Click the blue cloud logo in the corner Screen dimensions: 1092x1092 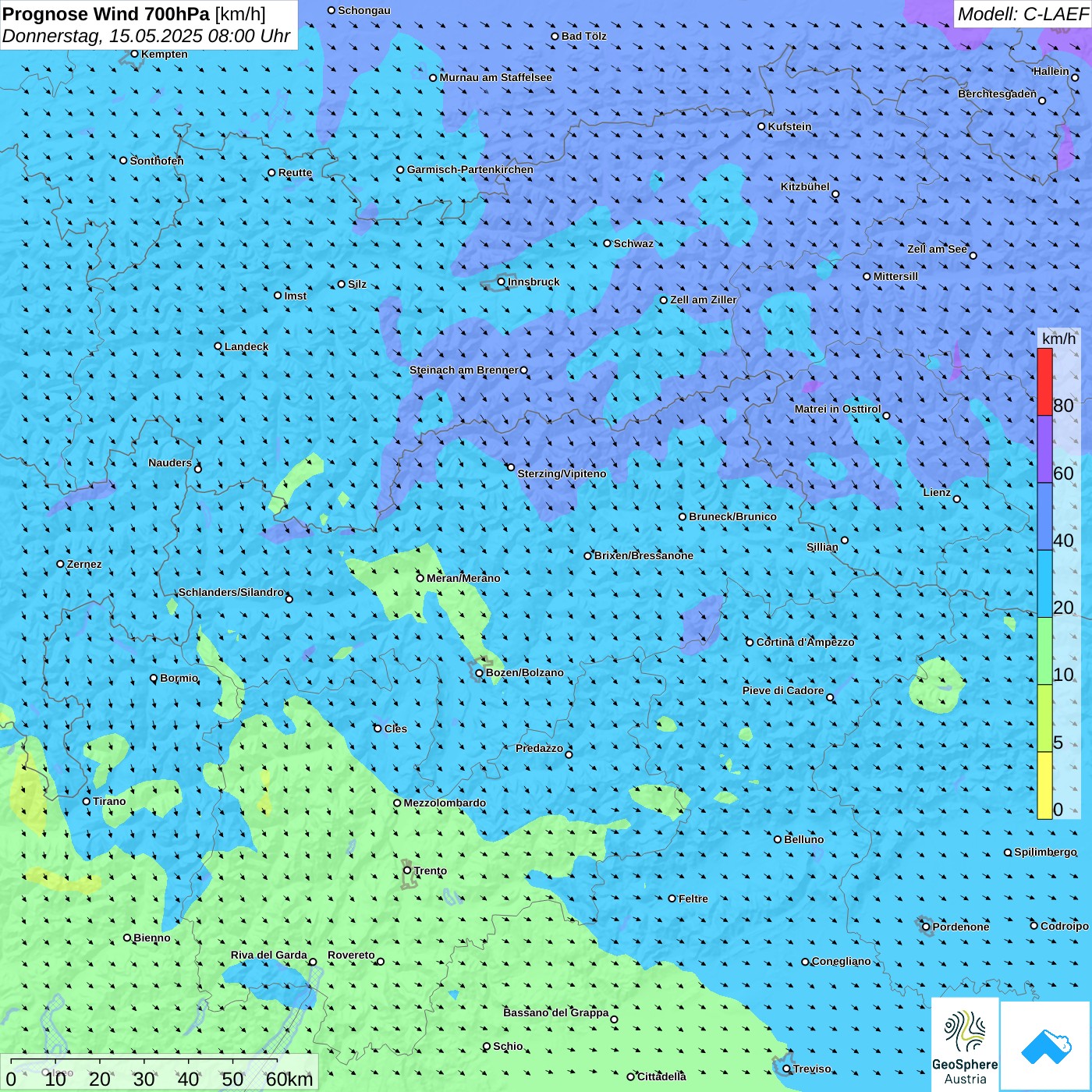1046,1046
